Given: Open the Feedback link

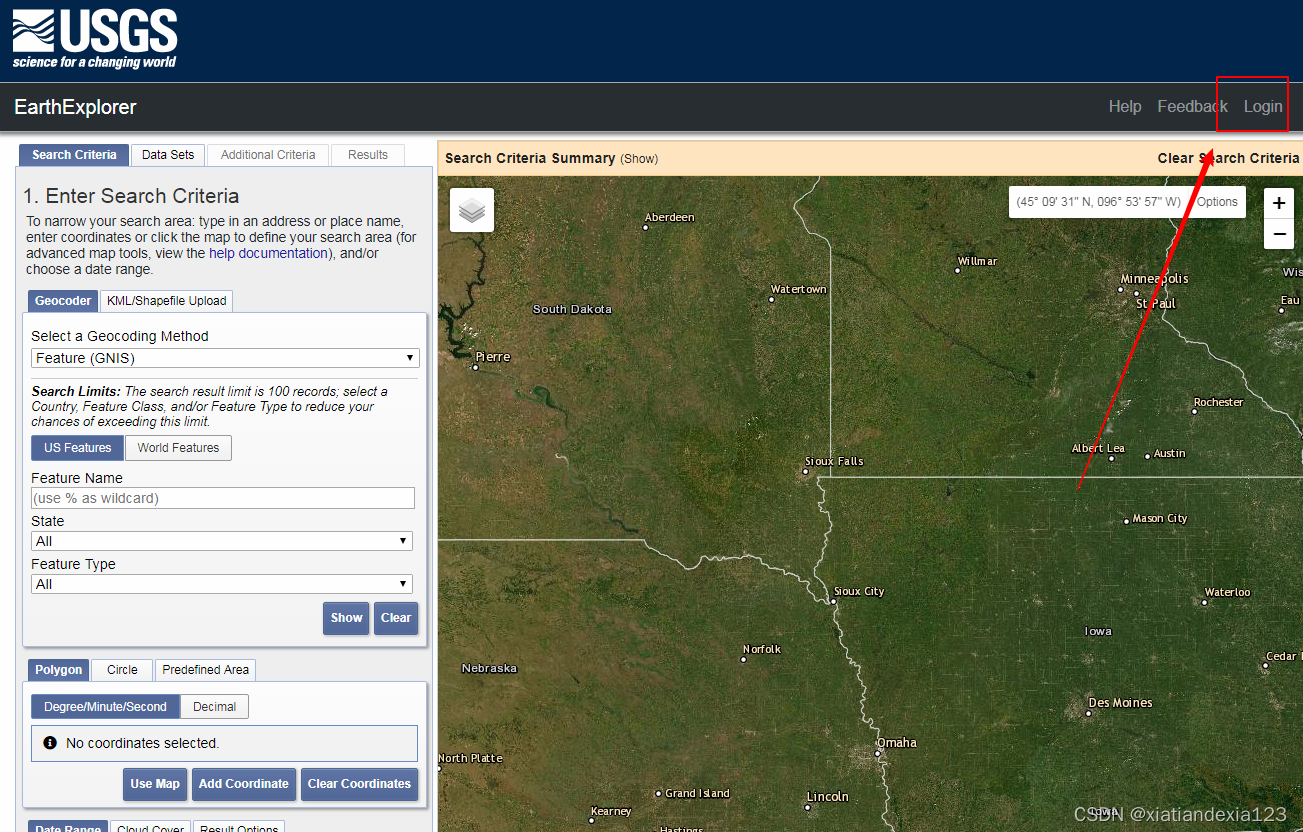Looking at the screenshot, I should [1192, 107].
